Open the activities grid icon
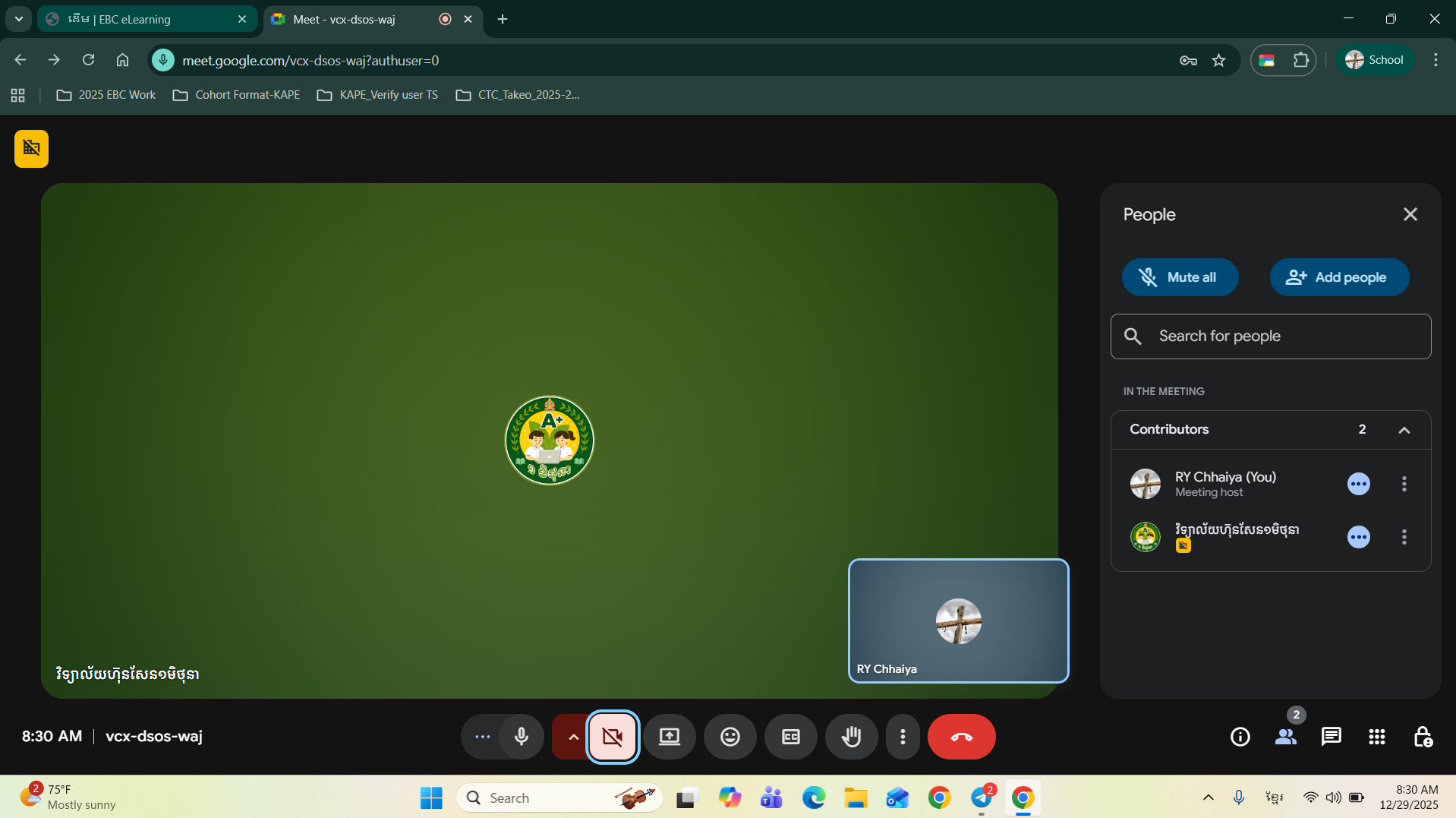Screen dimensions: 1456x818 click(1376, 736)
